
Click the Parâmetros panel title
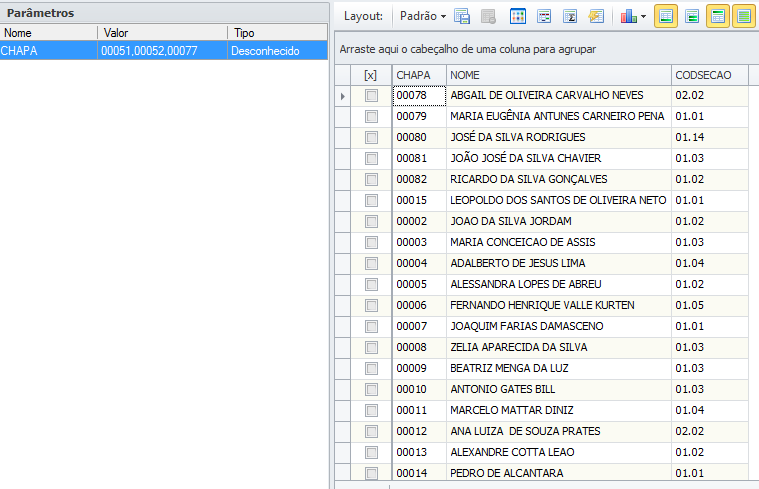[x=41, y=13]
